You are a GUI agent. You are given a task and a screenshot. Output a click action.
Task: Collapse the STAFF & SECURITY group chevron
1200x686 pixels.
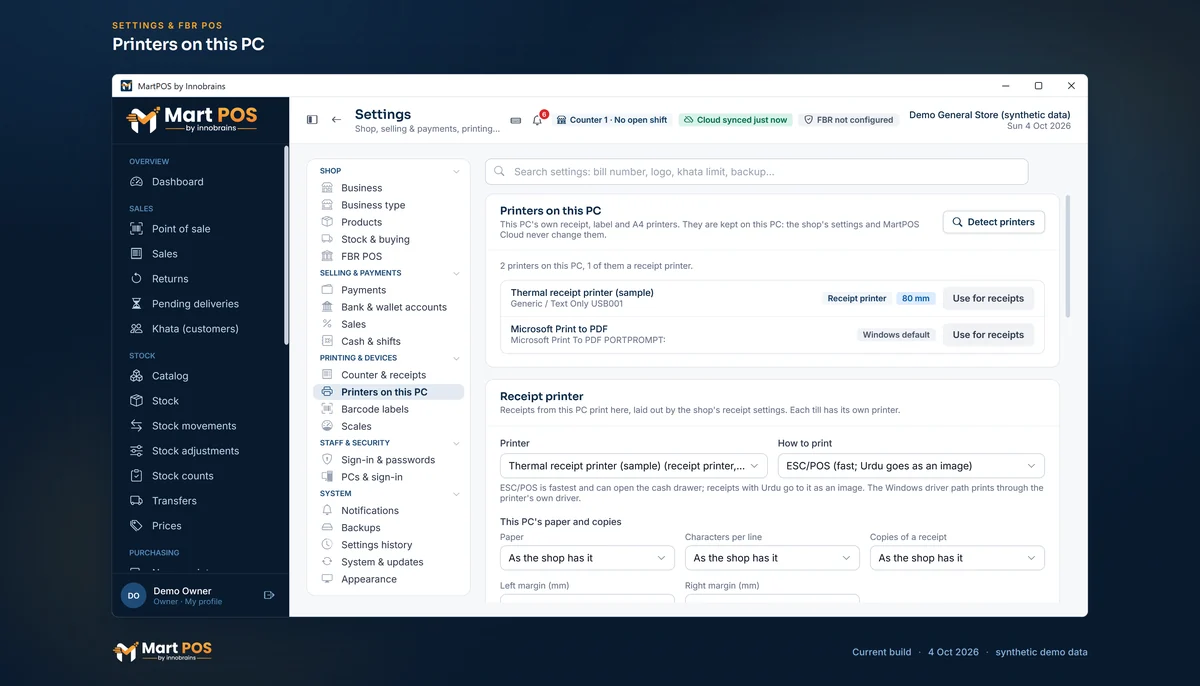tap(456, 443)
